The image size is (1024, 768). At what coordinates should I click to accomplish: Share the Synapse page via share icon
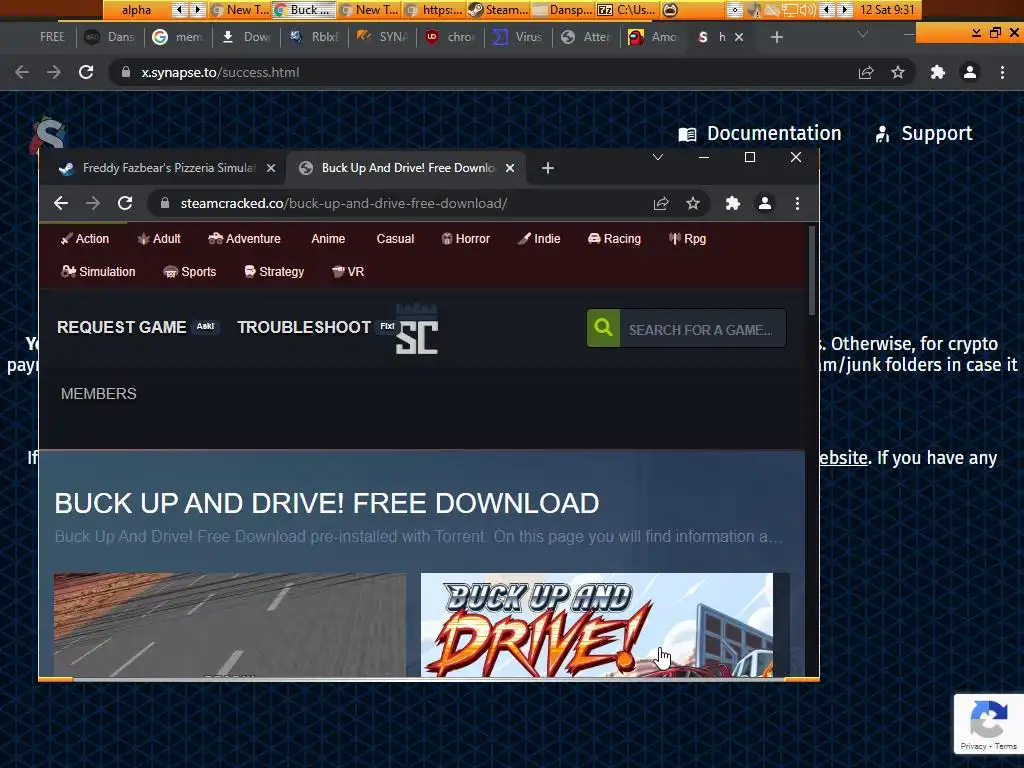[866, 72]
